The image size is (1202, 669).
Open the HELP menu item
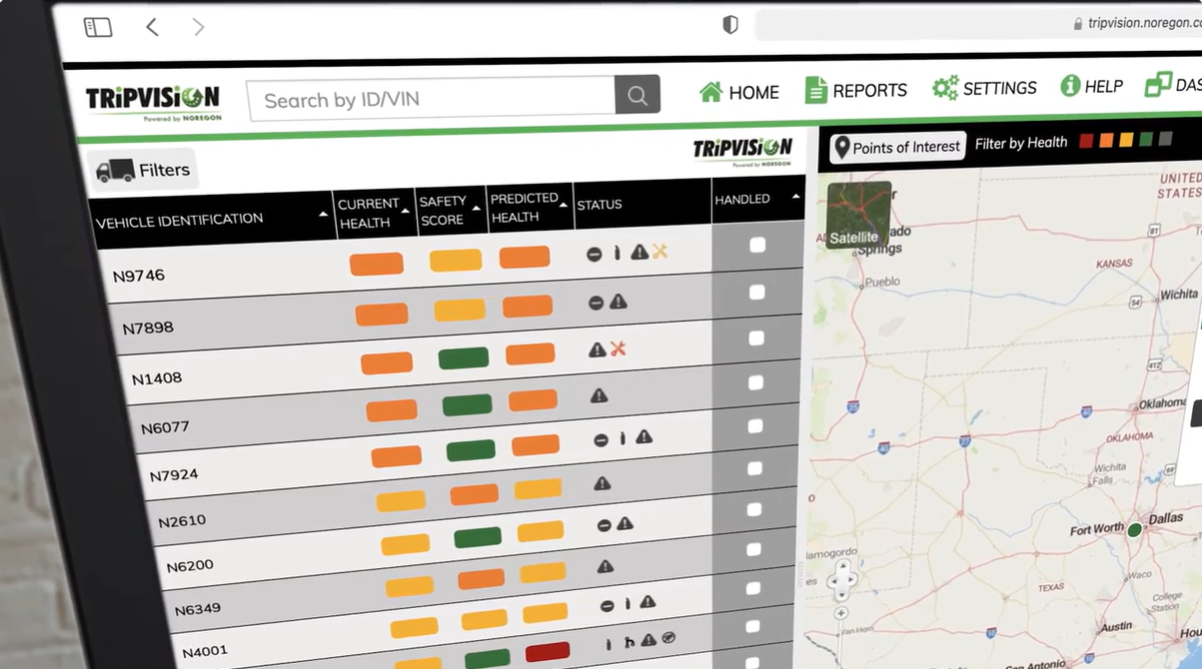[1092, 86]
